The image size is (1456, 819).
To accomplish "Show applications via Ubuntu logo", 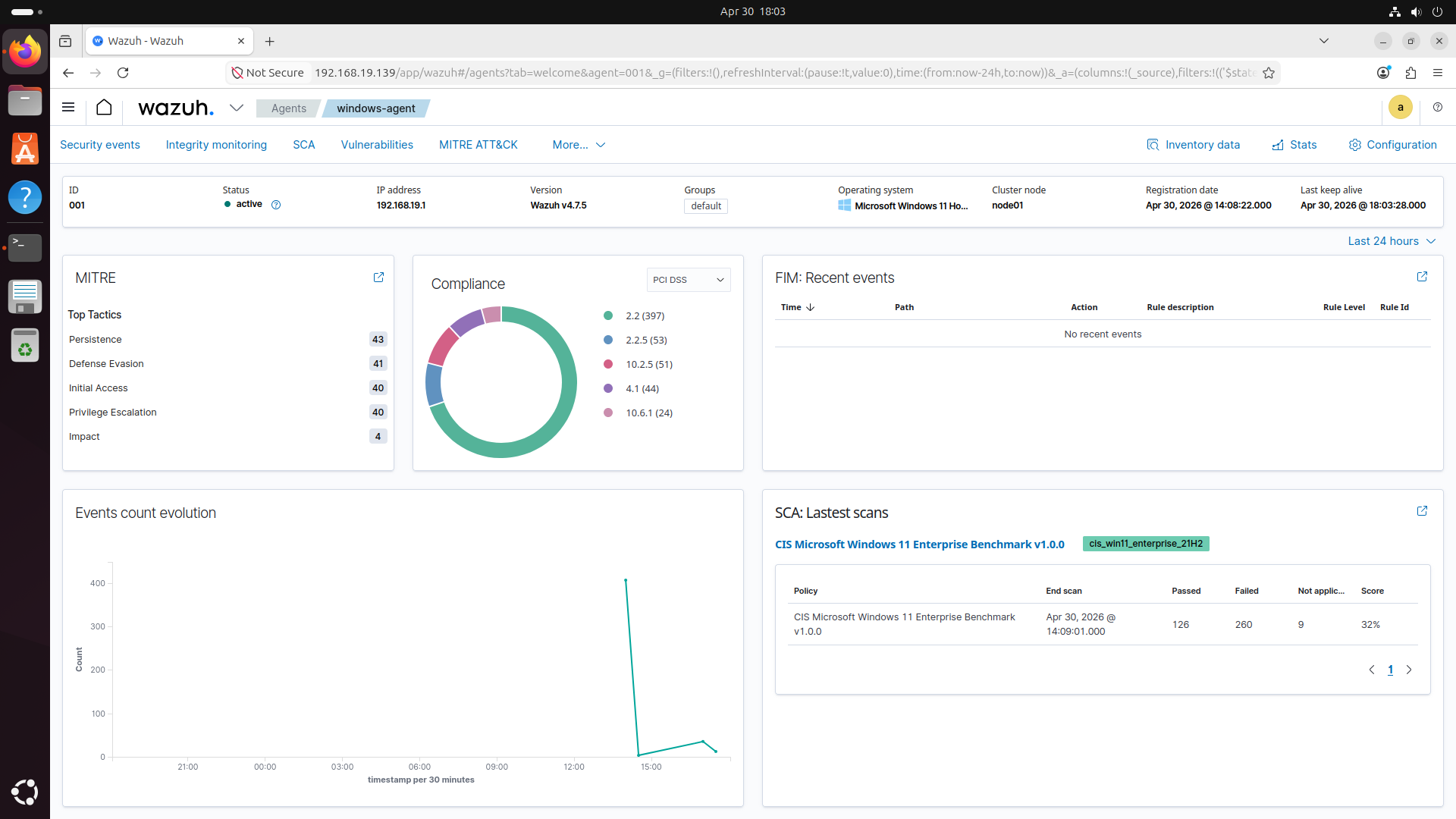I will pos(25,792).
